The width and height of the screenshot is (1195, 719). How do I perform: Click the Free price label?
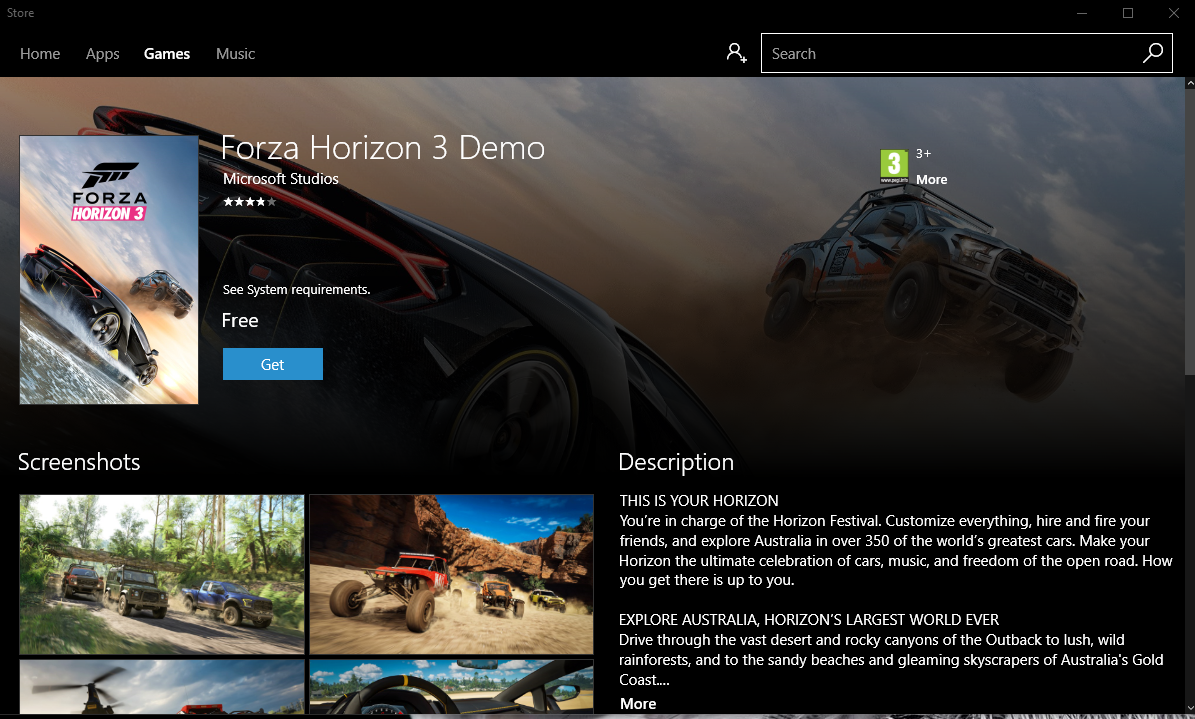240,320
